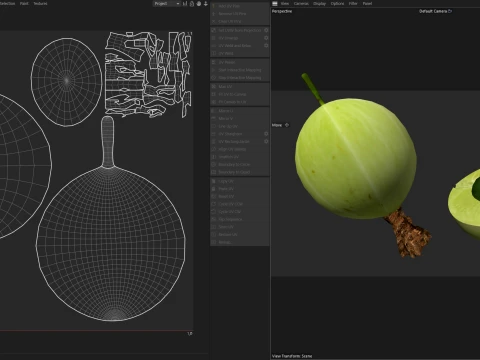Click the icon next to Default Camera
The image size is (480, 360).
(x=450, y=11)
